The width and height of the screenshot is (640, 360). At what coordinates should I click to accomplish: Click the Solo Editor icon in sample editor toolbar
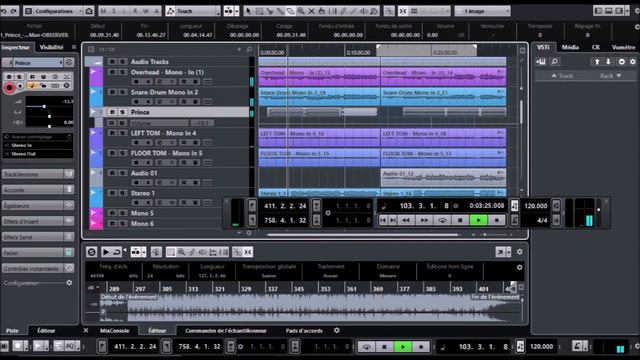click(91, 252)
